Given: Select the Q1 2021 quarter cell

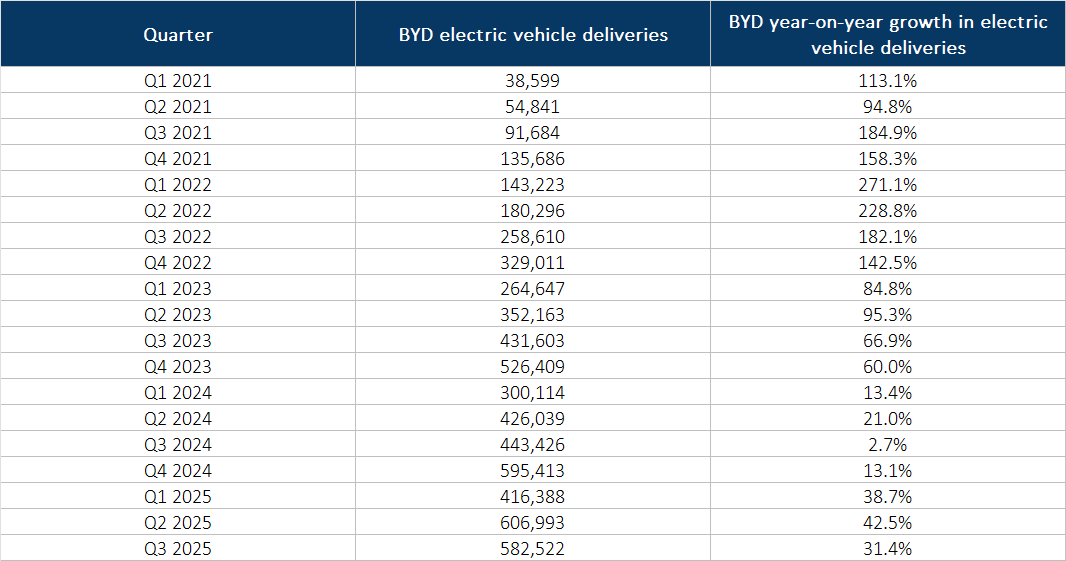Looking at the screenshot, I should click(x=178, y=81).
